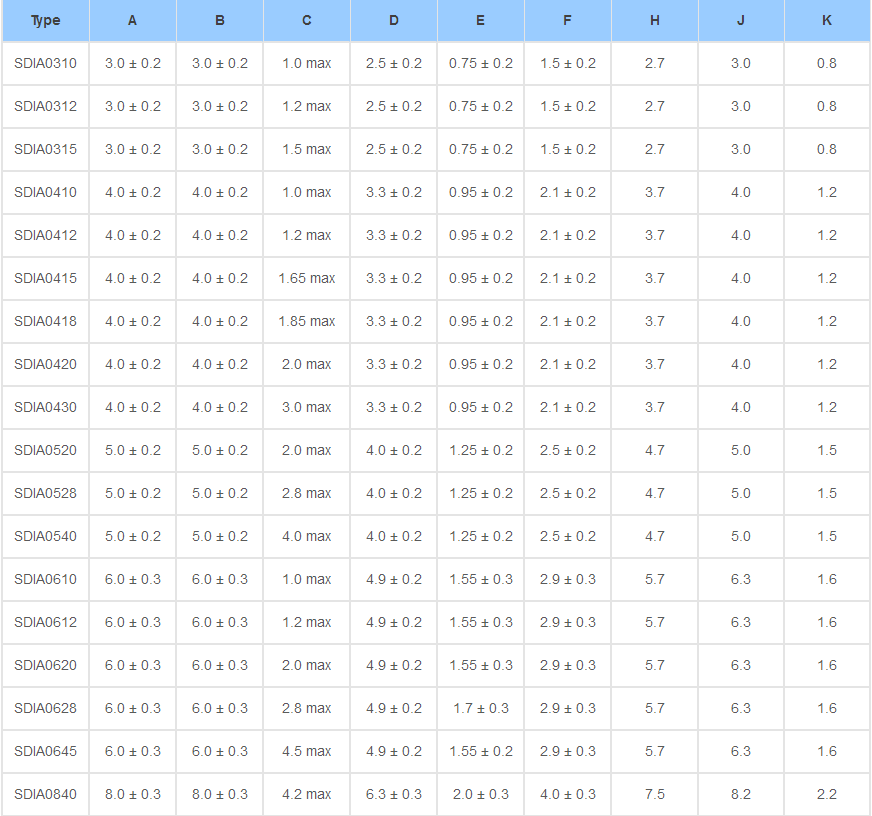
Task: Click the 1.55 ± 0.2 cell in SDIA0645 row
Action: pyautogui.click(x=480, y=751)
